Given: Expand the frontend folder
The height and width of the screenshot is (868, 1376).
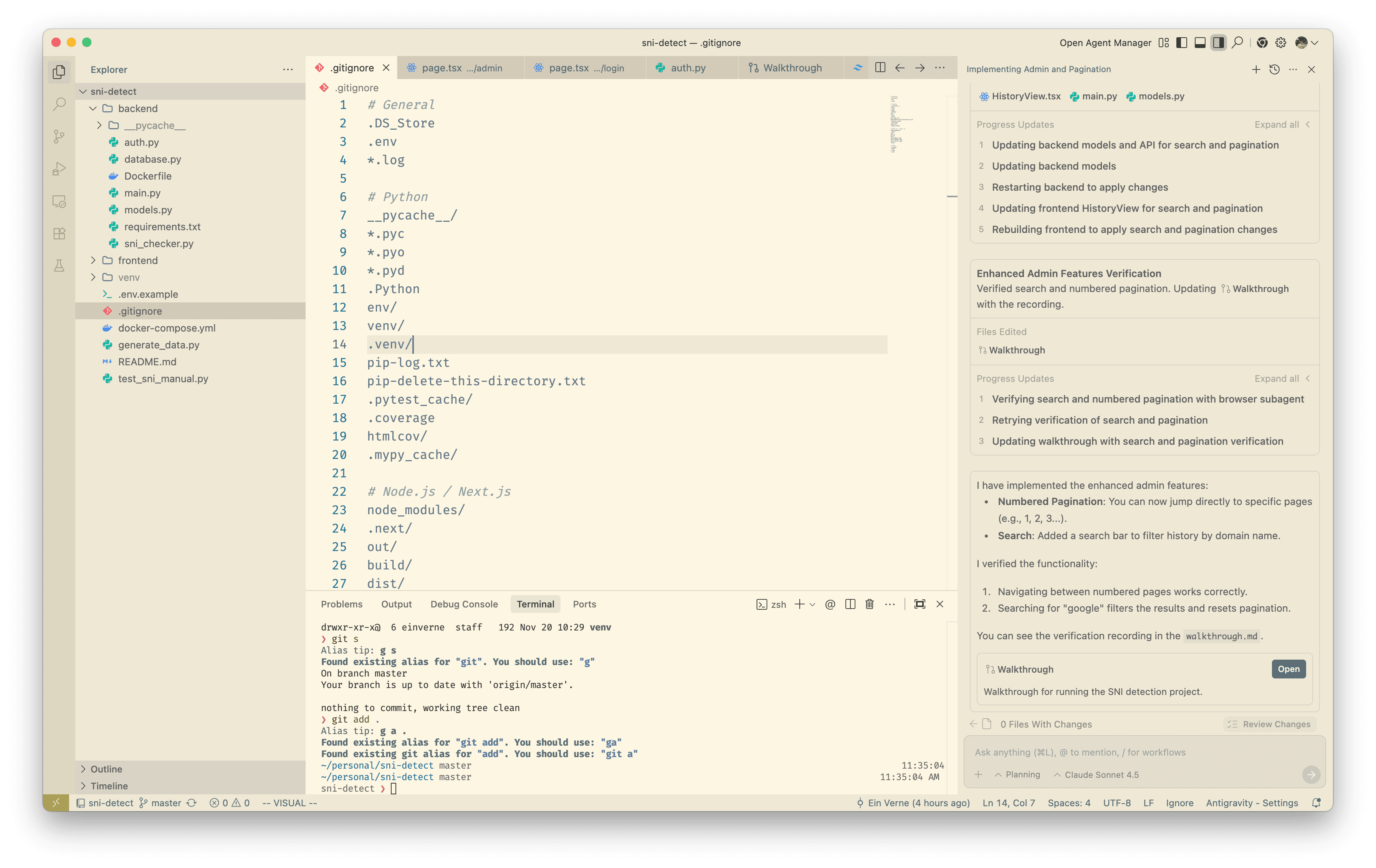Looking at the screenshot, I should 137,261.
